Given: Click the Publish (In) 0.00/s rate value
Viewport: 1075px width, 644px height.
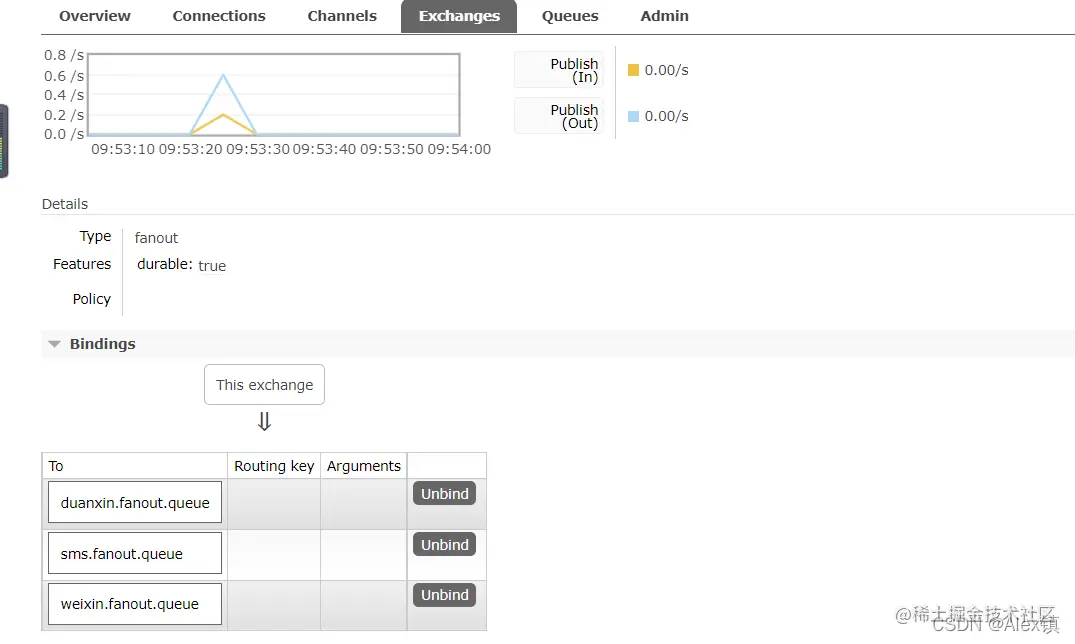Looking at the screenshot, I should (666, 70).
